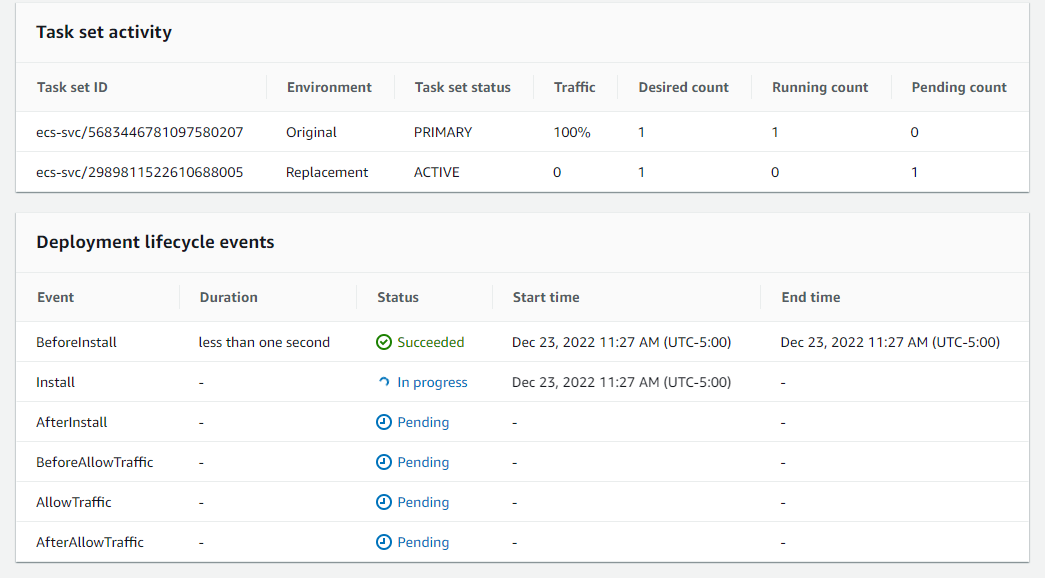
Task: Click the Environment column header
Action: tap(329, 87)
